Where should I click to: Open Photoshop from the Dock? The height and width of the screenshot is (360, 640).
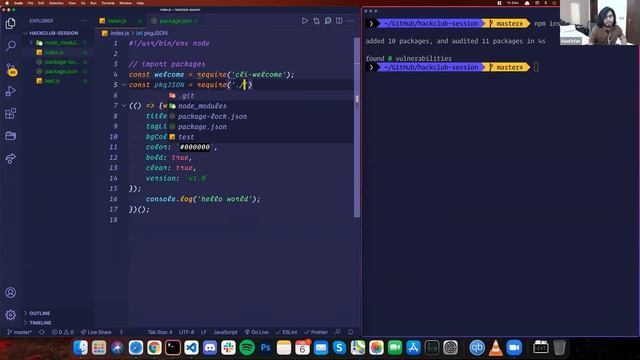[265, 348]
